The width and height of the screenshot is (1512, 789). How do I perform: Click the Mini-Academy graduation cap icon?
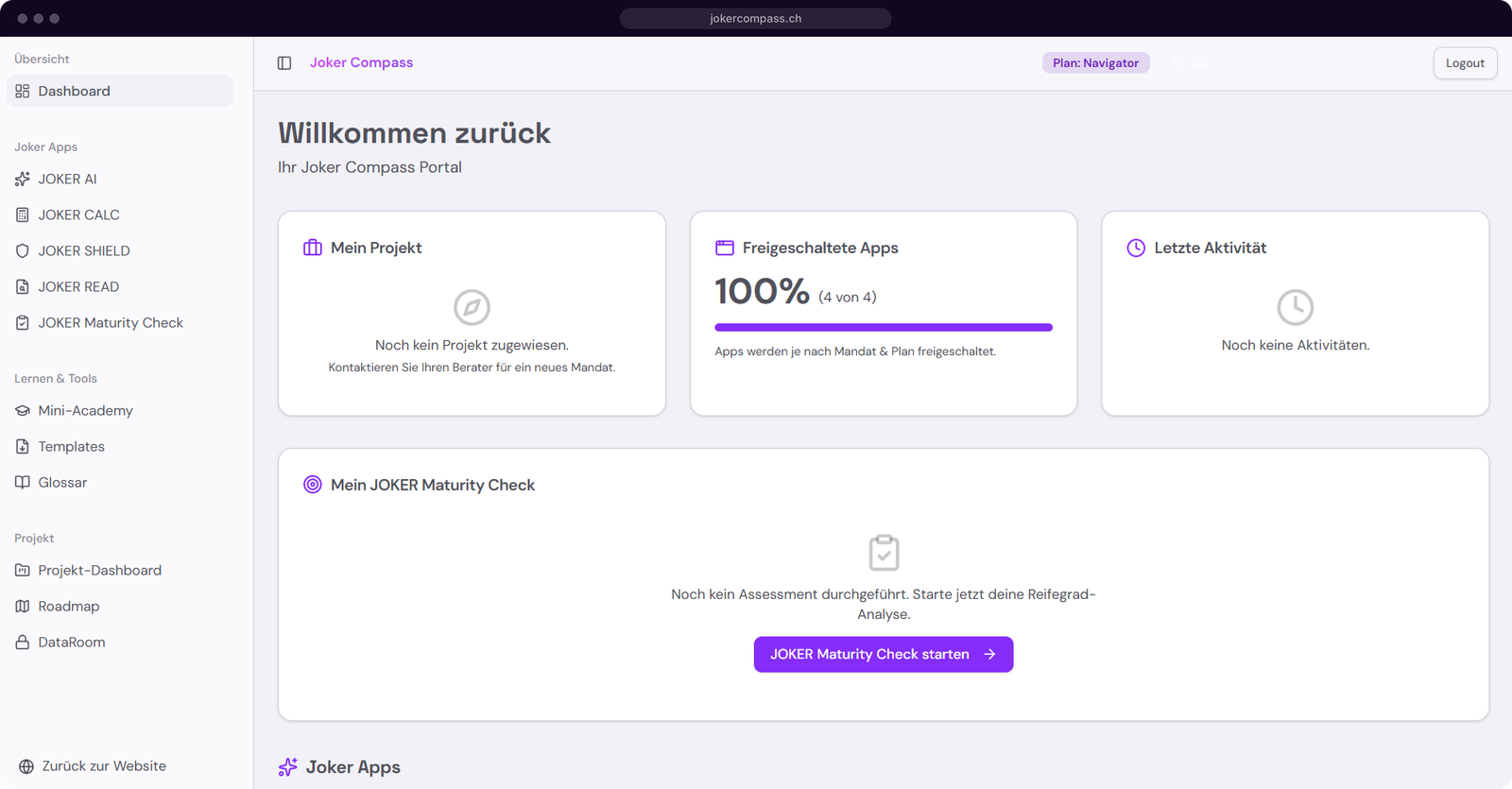(23, 410)
